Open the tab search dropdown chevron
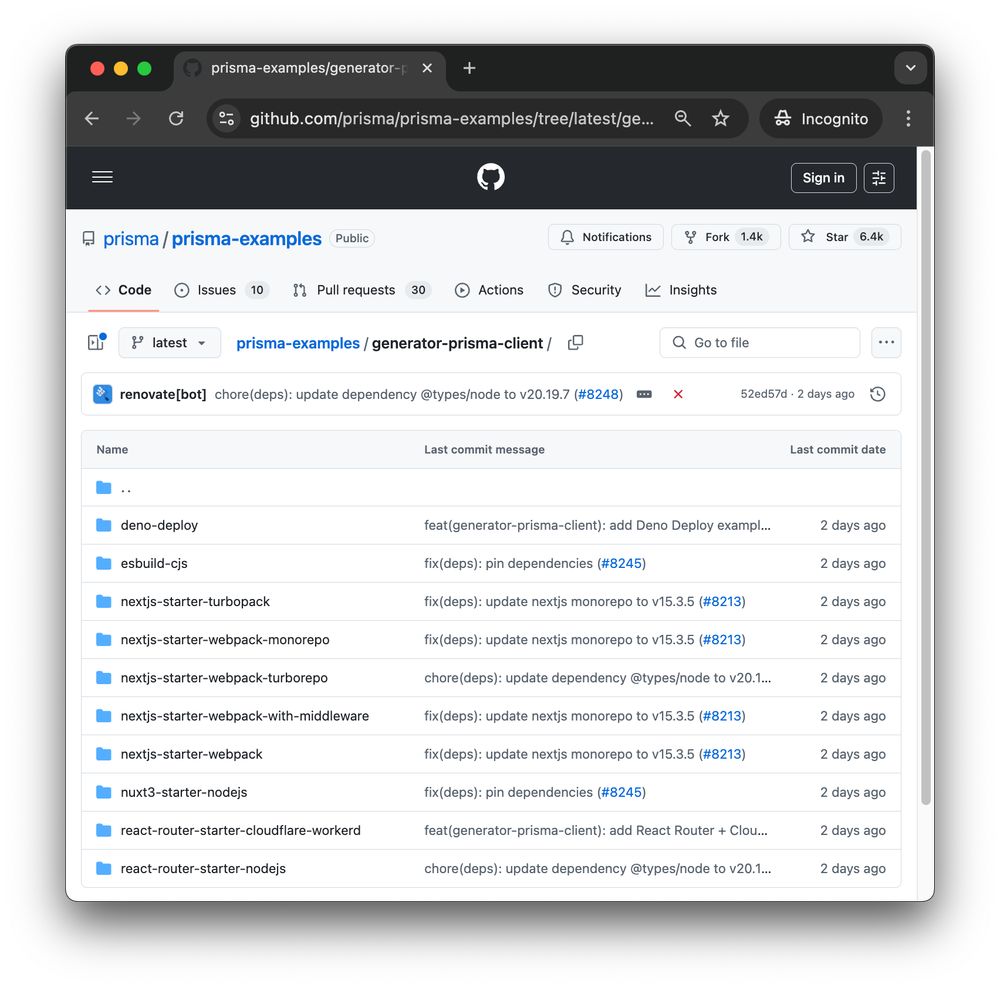1000x988 pixels. (x=911, y=68)
